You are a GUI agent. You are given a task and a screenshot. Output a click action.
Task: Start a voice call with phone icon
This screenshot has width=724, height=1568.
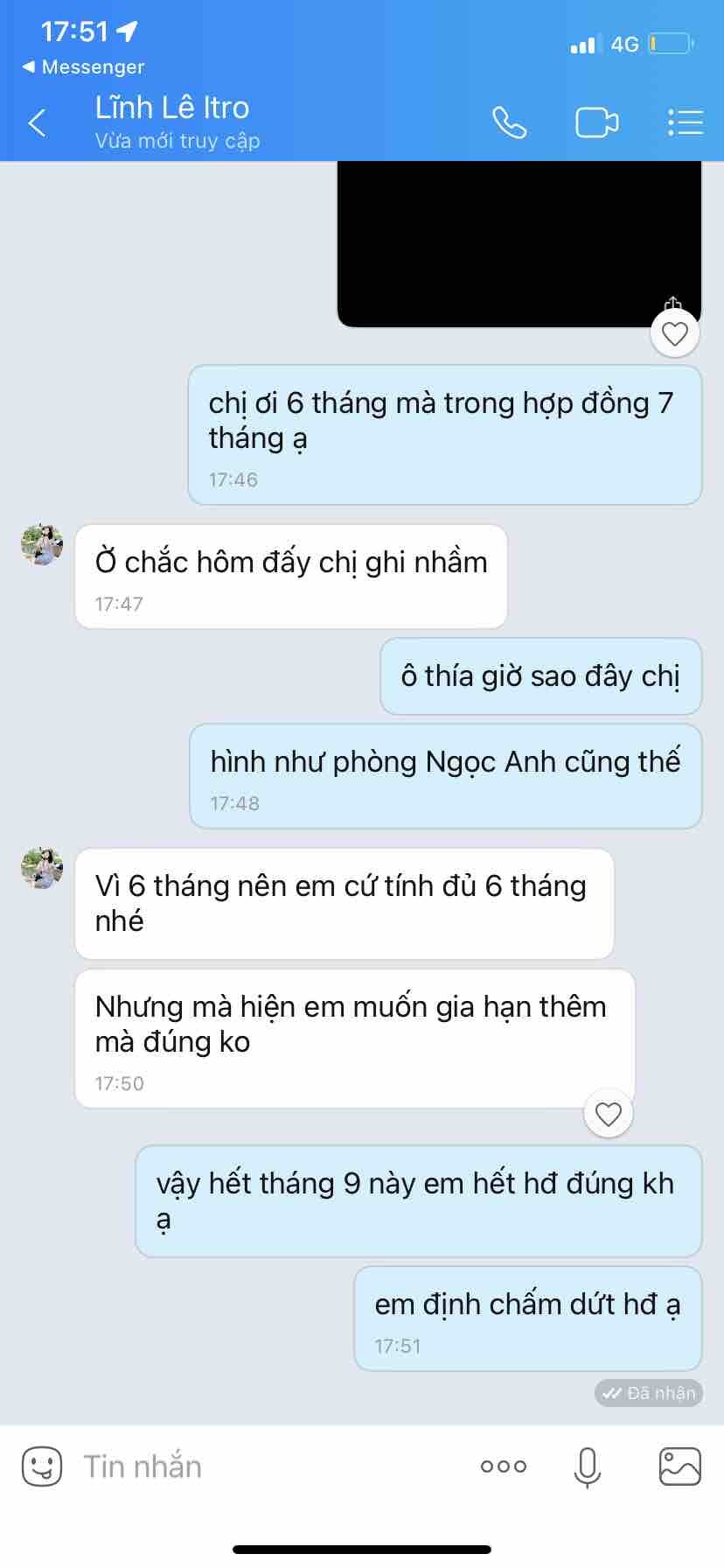509,122
